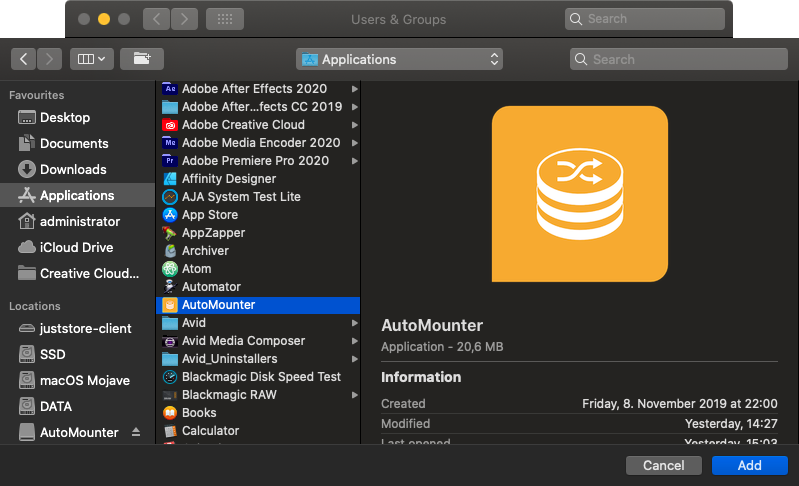This screenshot has height=486, width=799.
Task: Select DATA volume in Locations
Action: 77,407
